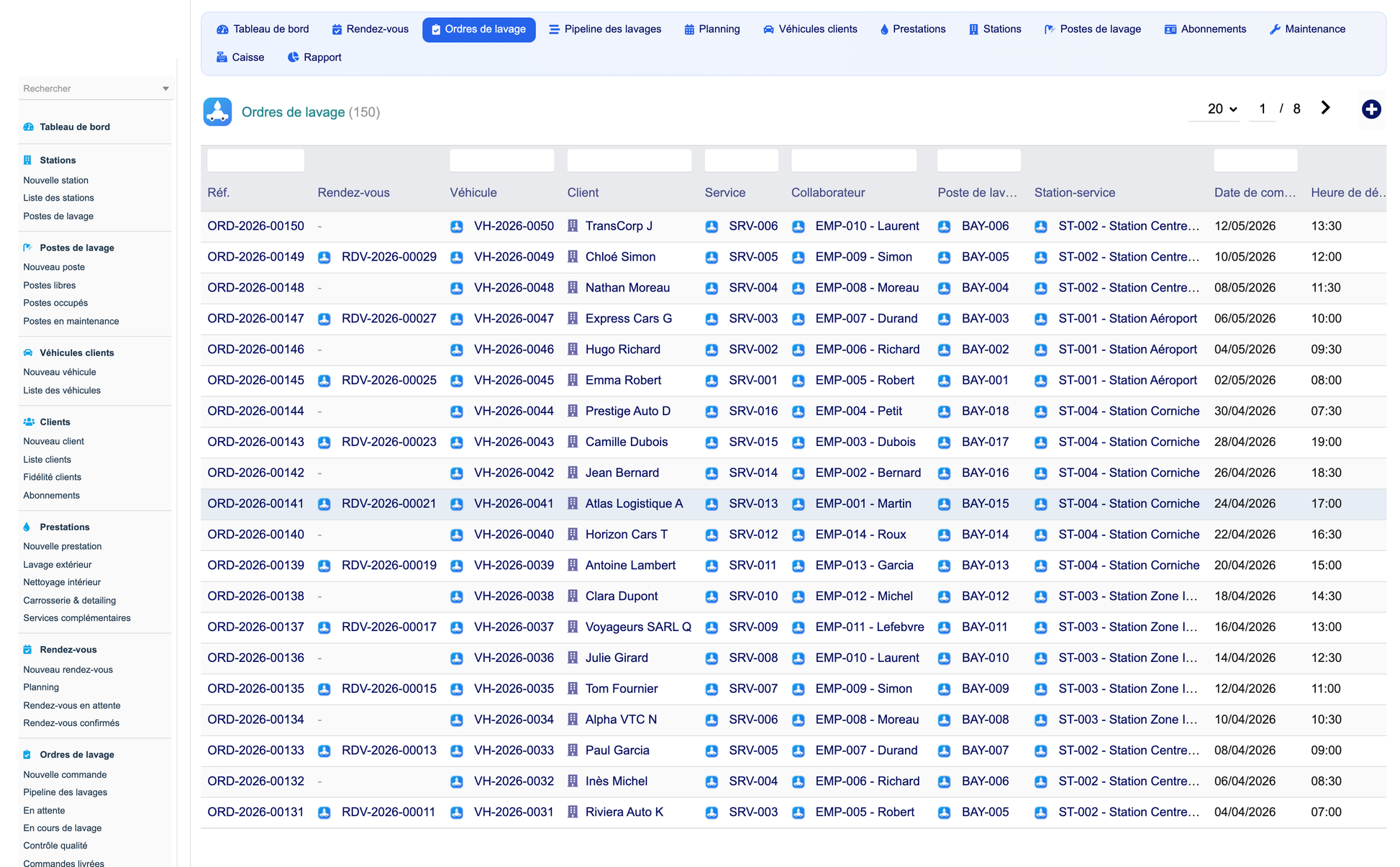
Task: Click date 28/04/2026
Action: coord(1245,442)
